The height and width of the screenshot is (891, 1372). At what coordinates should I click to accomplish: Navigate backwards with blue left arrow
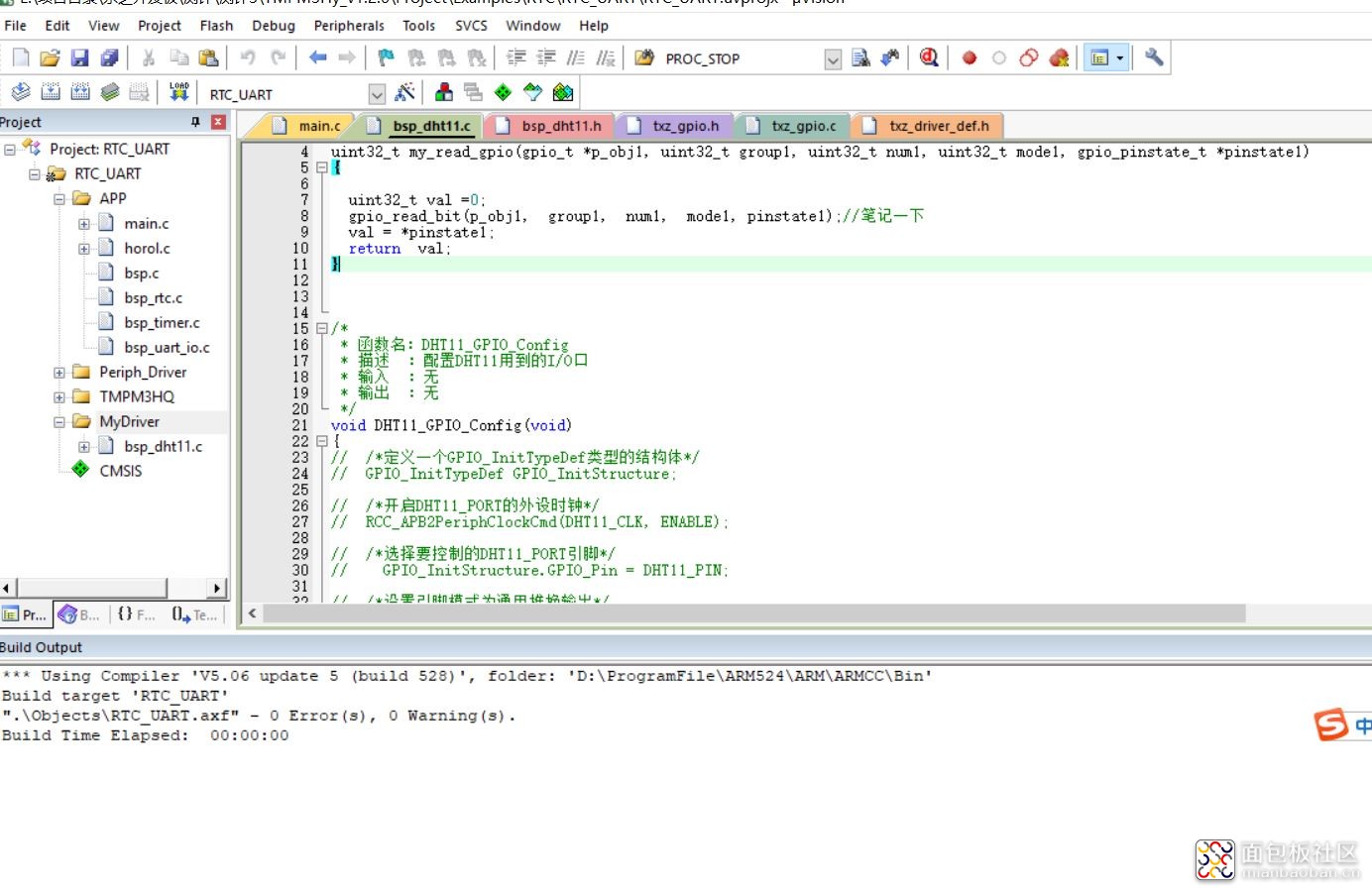tap(317, 58)
